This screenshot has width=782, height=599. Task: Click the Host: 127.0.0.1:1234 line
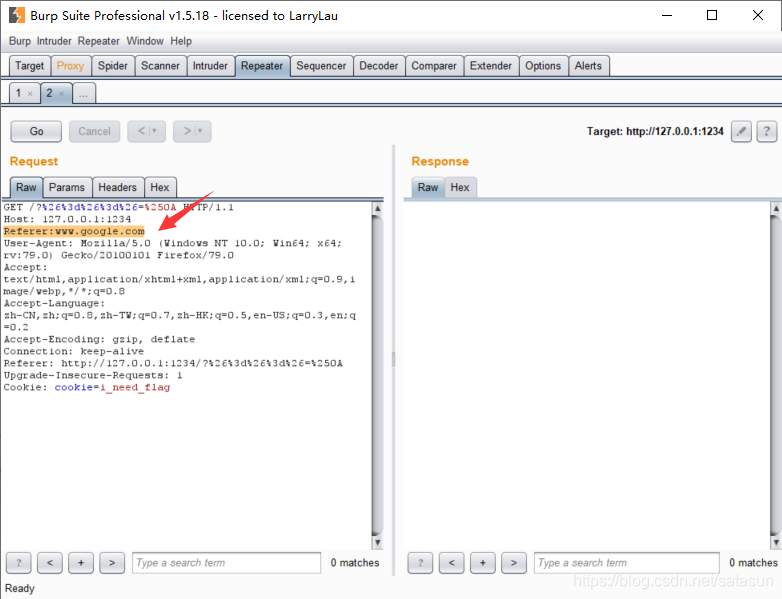(67, 219)
